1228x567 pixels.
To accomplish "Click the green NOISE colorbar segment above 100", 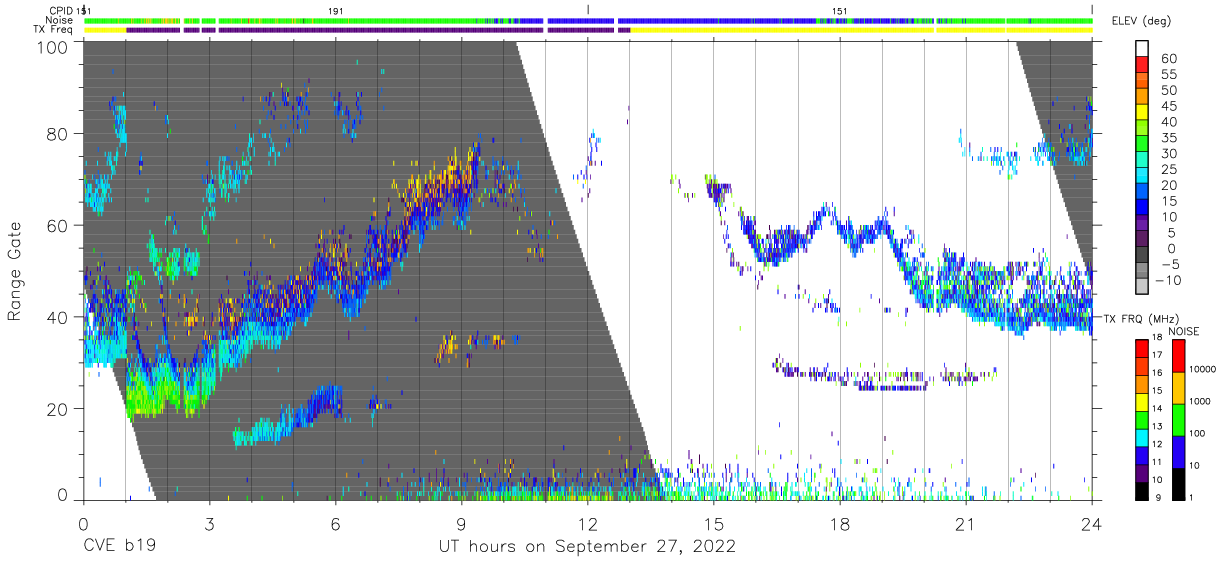I will (1178, 419).
